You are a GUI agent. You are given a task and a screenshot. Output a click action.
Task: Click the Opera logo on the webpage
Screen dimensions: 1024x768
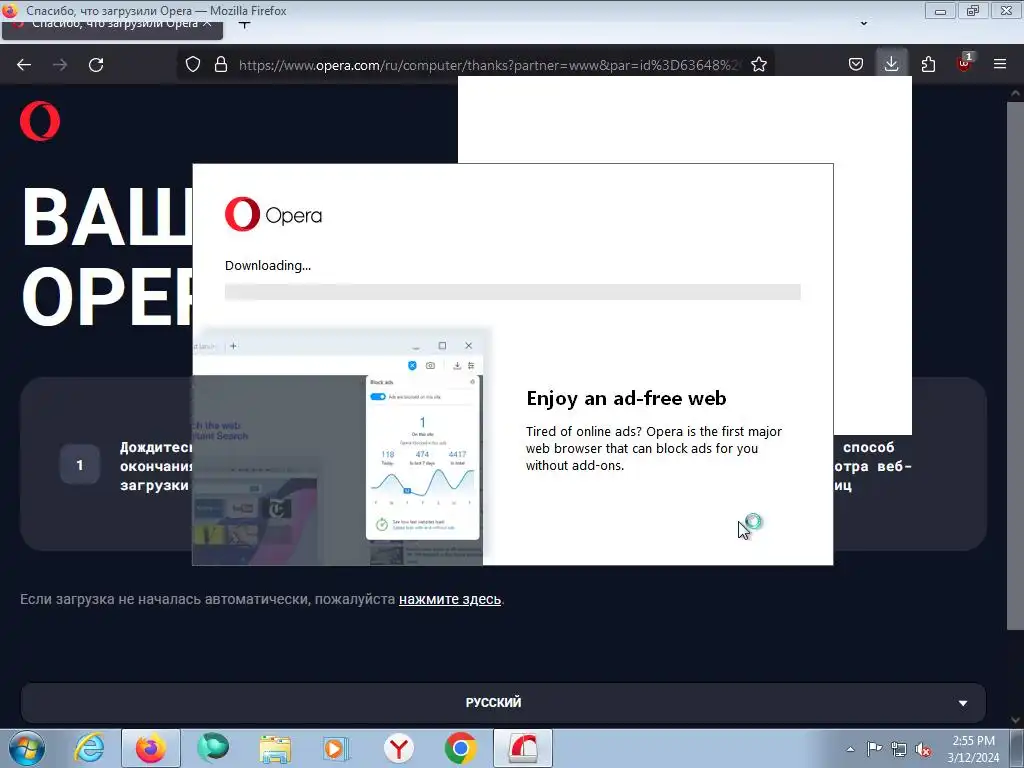(x=40, y=121)
